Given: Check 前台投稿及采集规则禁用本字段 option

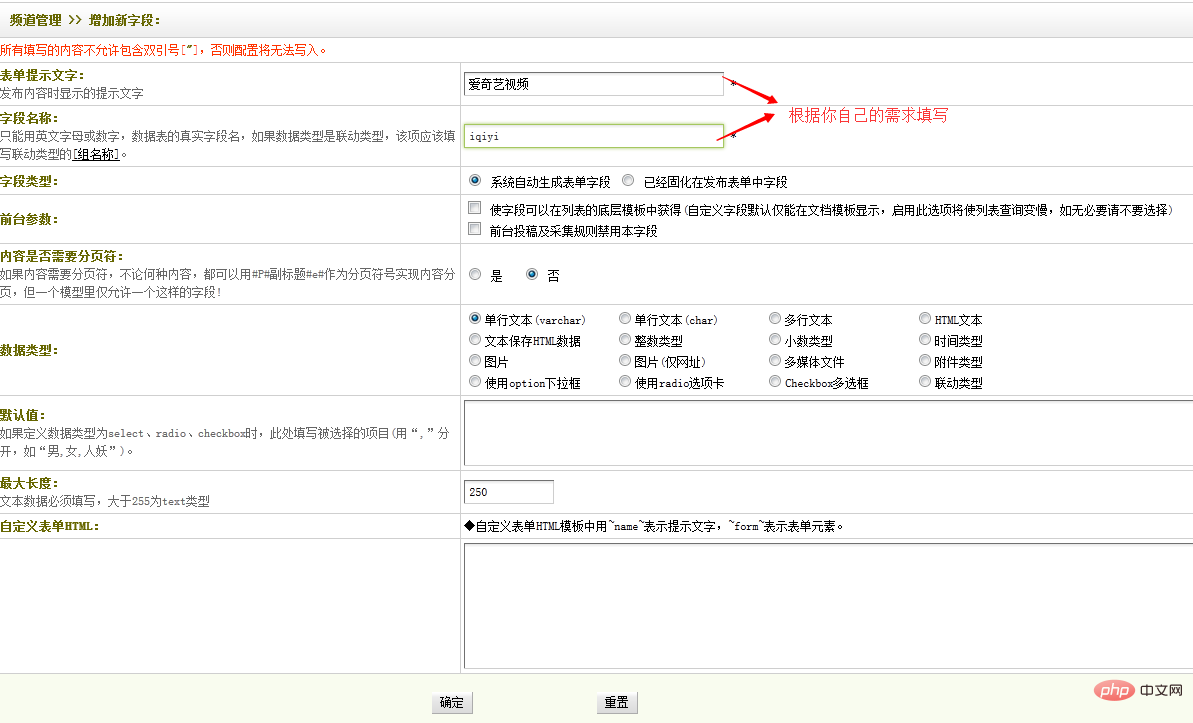Looking at the screenshot, I should coord(475,229).
